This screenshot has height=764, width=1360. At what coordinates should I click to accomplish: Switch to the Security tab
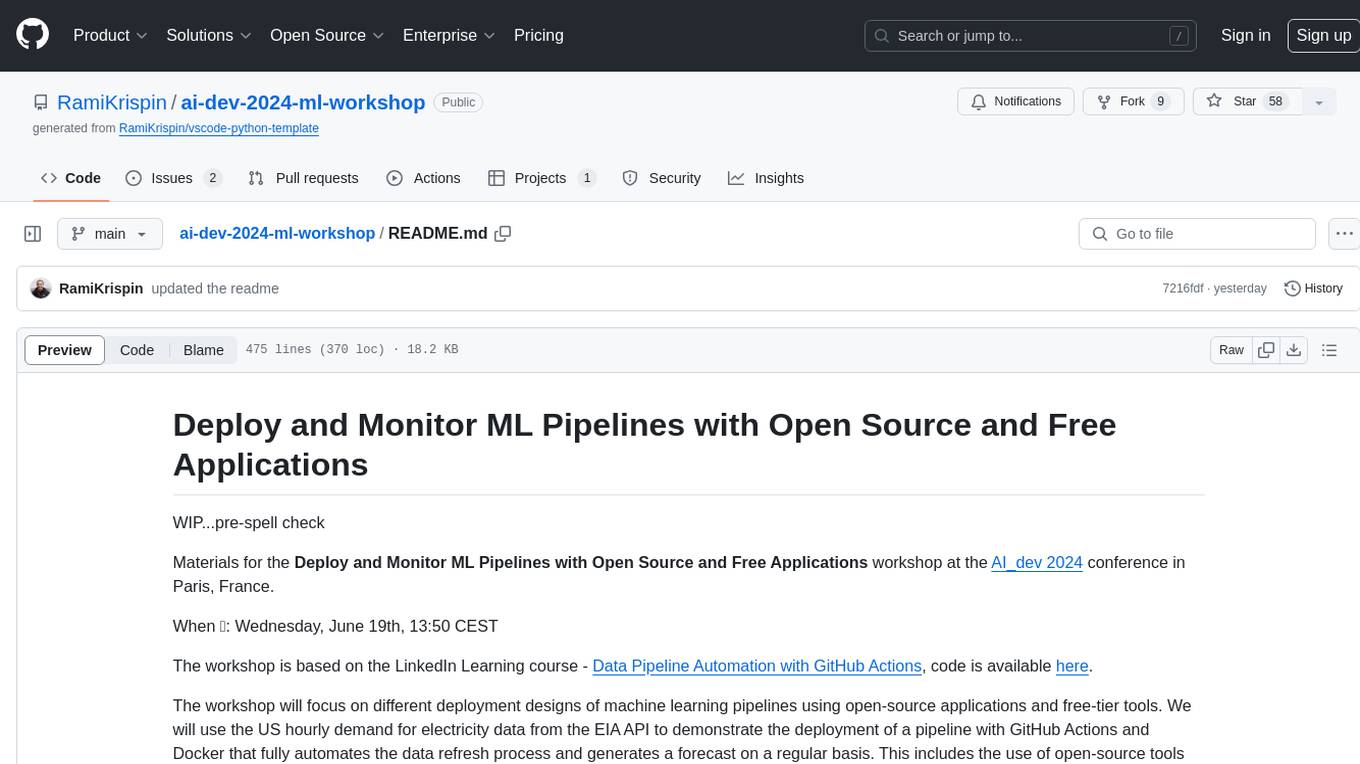coord(661,178)
